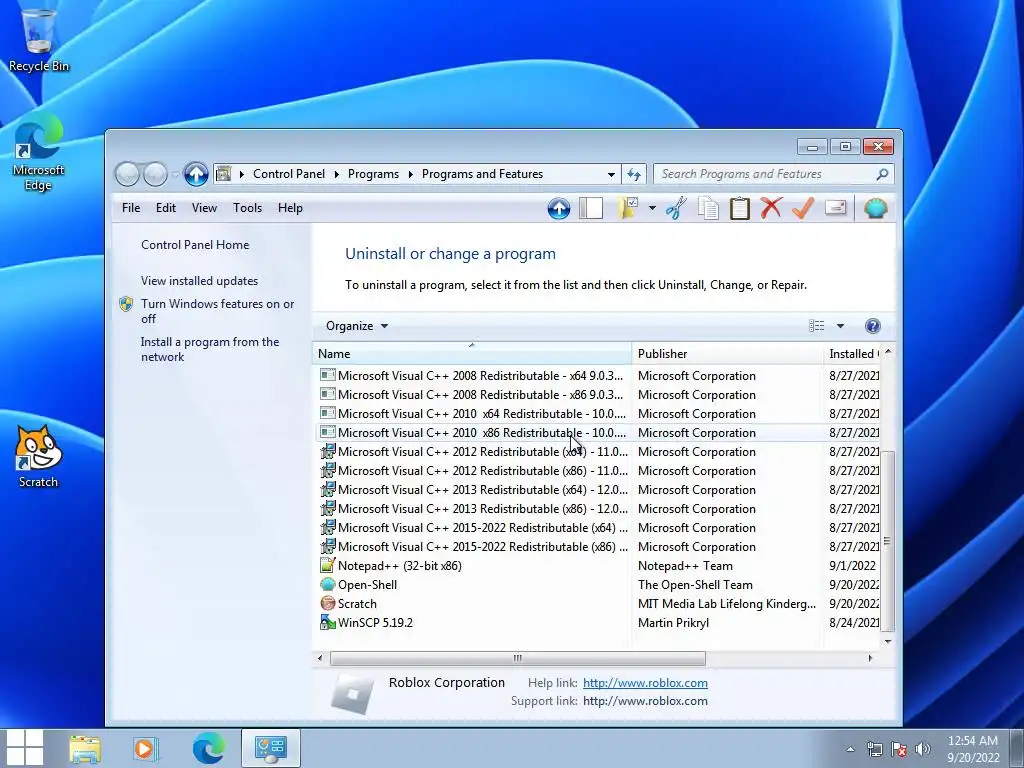Select Notepad++ (32-bit x86) entry
This screenshot has width=1024, height=768.
coord(400,566)
